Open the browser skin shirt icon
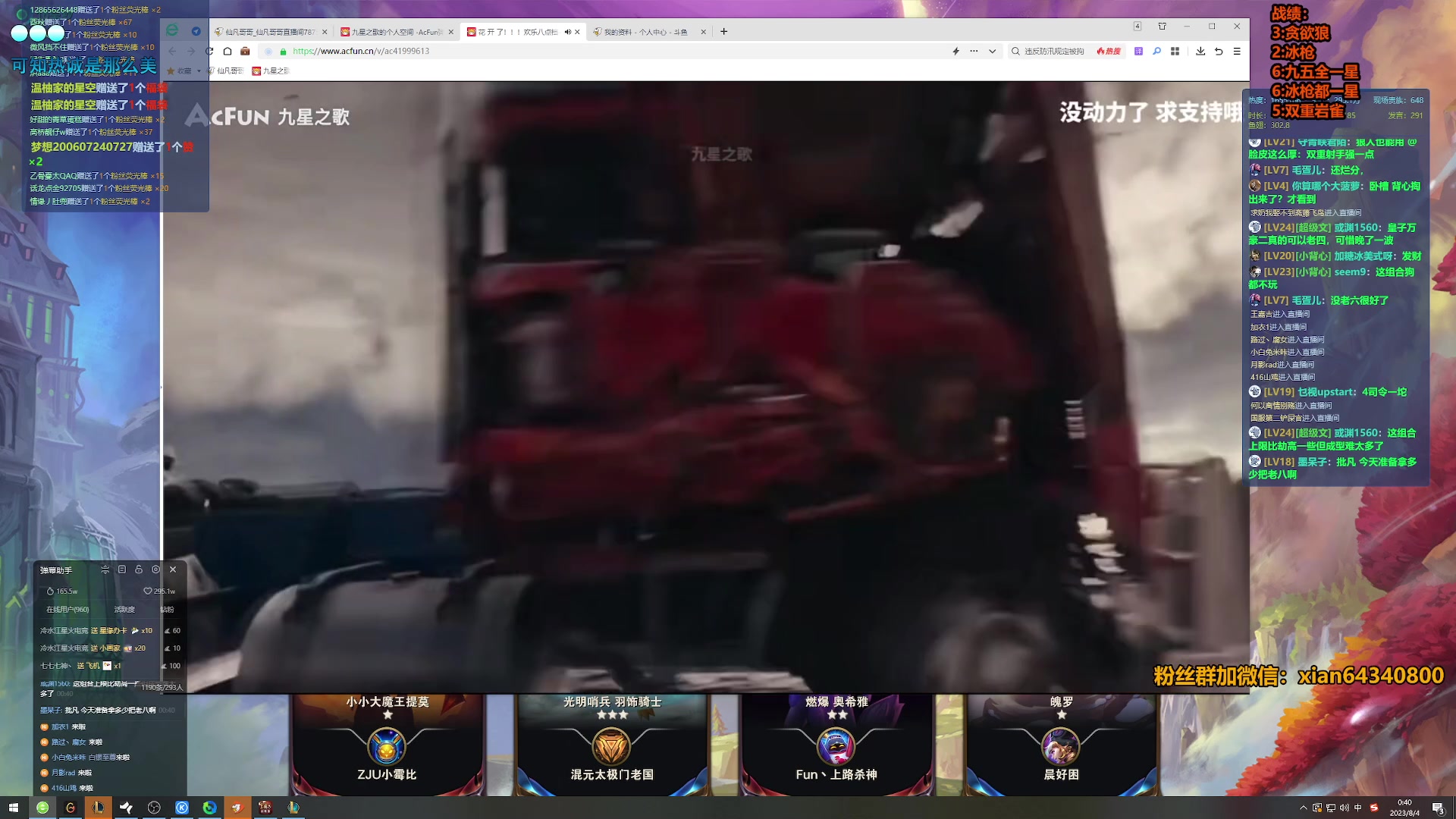Image resolution: width=1456 pixels, height=819 pixels. point(1162,27)
